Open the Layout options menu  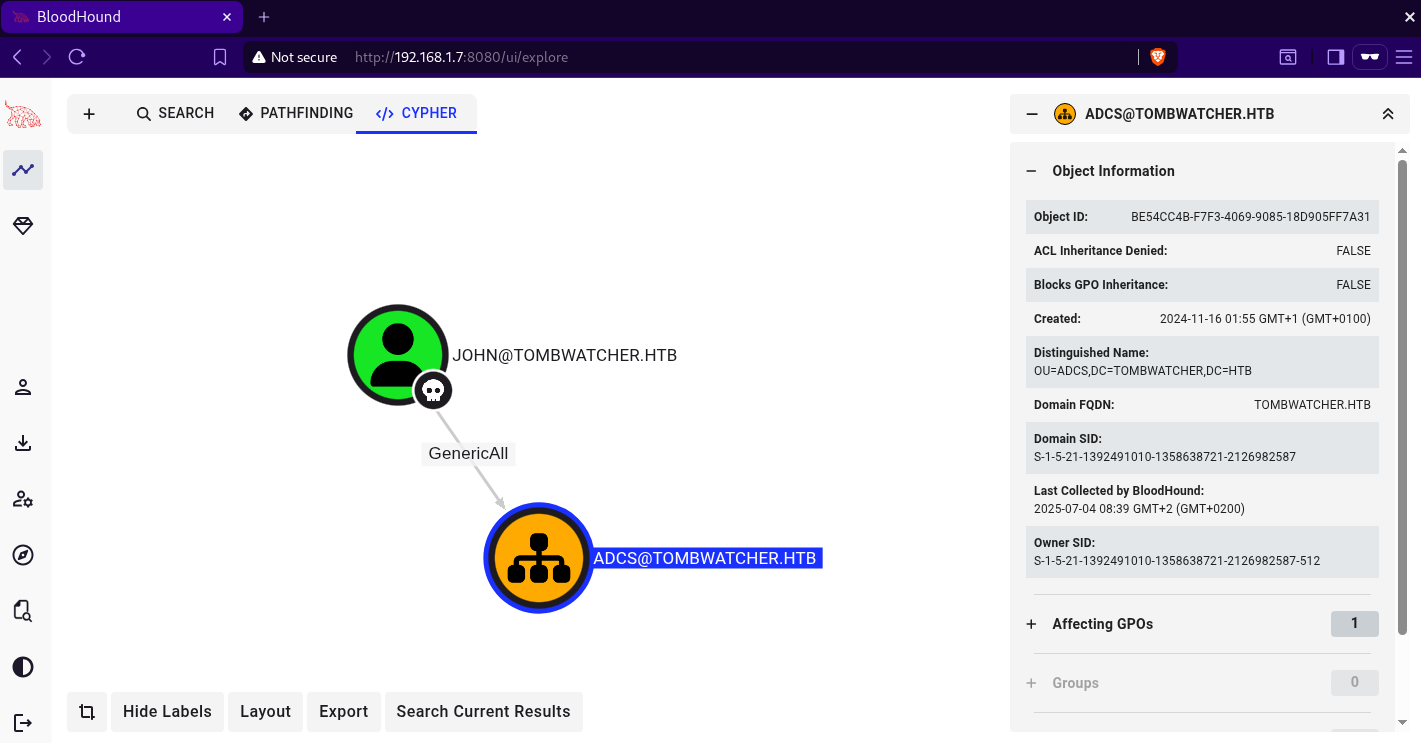coord(265,712)
